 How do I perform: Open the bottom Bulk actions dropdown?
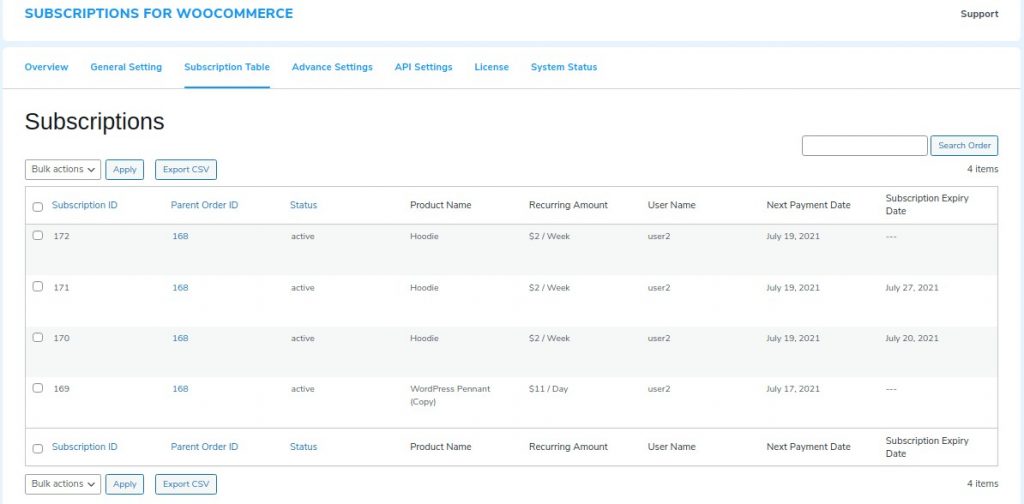point(63,484)
